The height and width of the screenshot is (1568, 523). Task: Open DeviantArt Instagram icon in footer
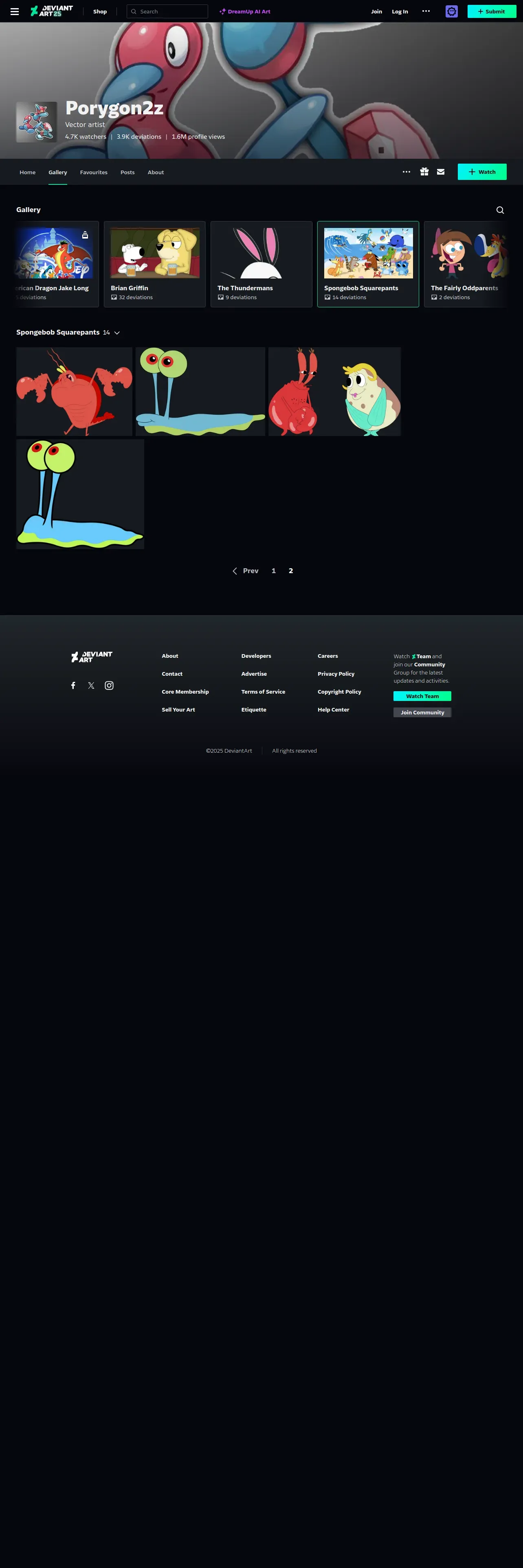point(109,685)
